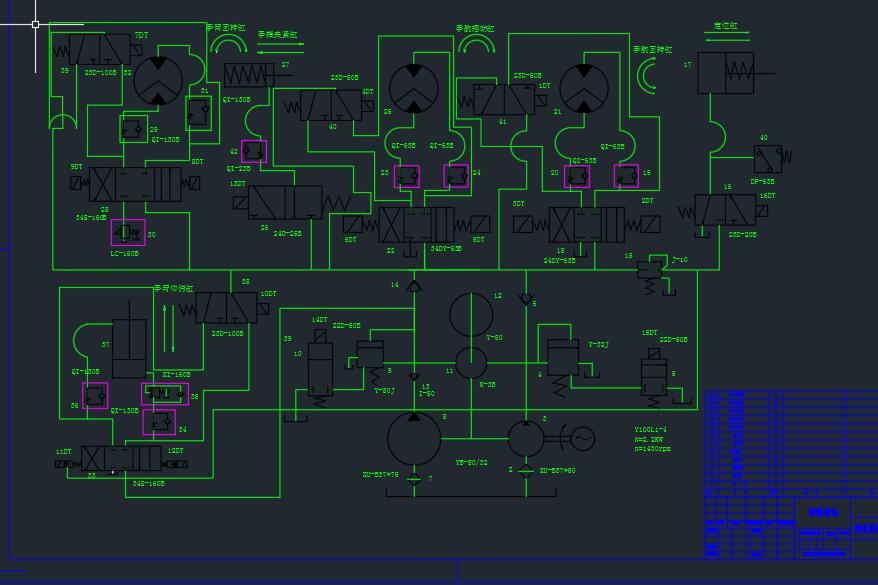Pick the 23D-100B valve labeled 10DT

tap(227, 308)
